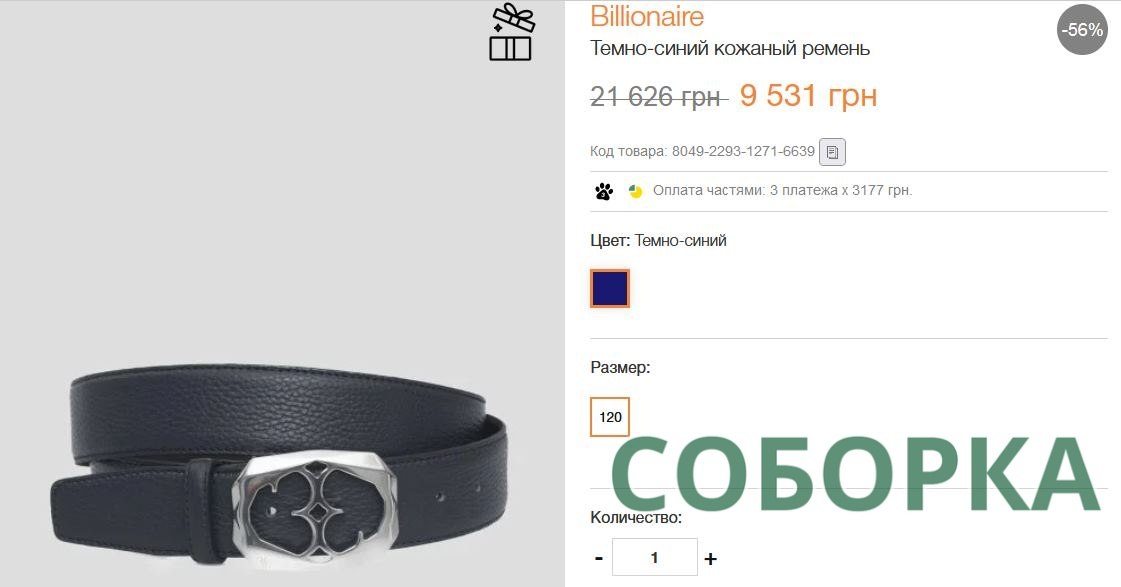
Task: Click the paw print payment icon
Action: point(603,191)
